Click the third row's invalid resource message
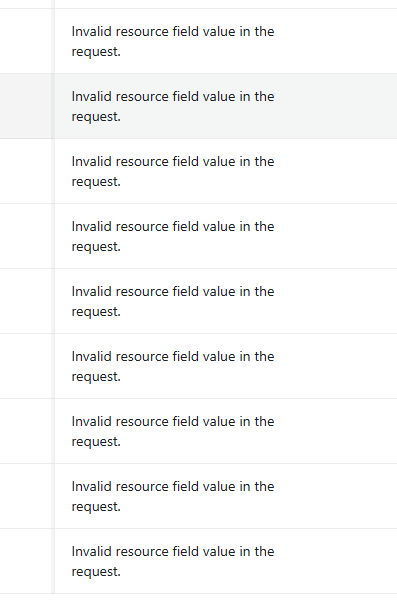 173,171
